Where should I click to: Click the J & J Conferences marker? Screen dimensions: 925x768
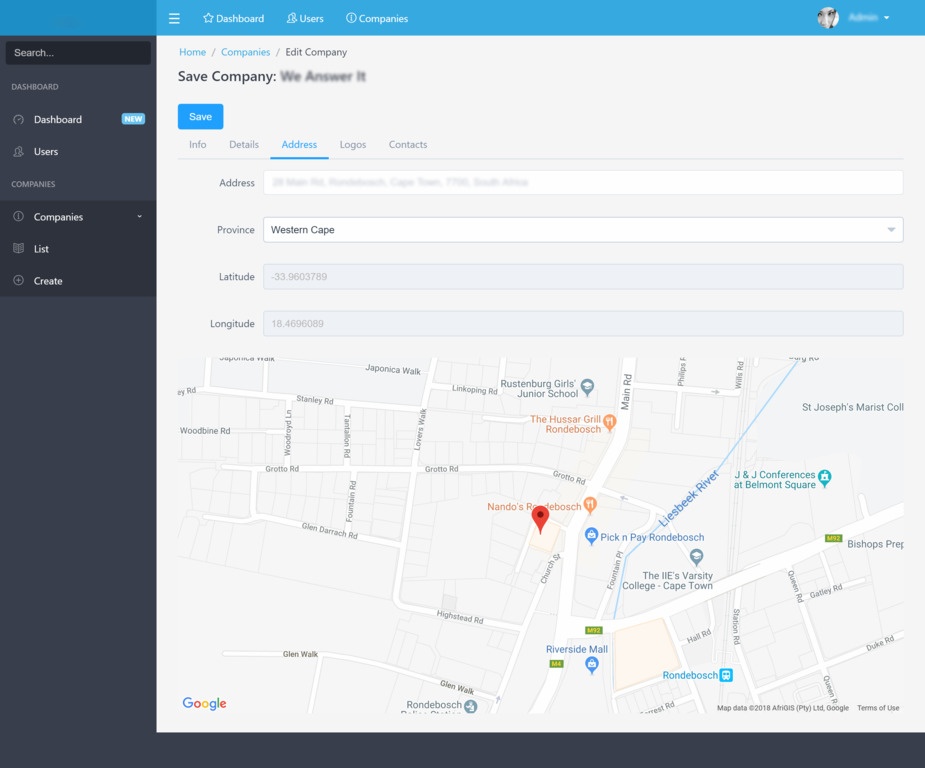[825, 478]
